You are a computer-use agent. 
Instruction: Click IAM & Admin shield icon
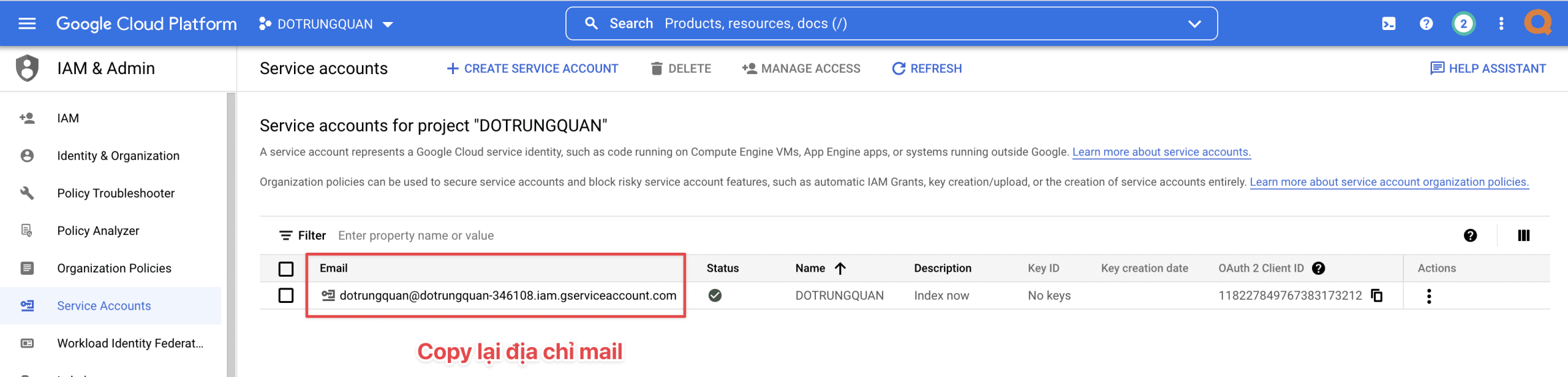pyautogui.click(x=27, y=68)
